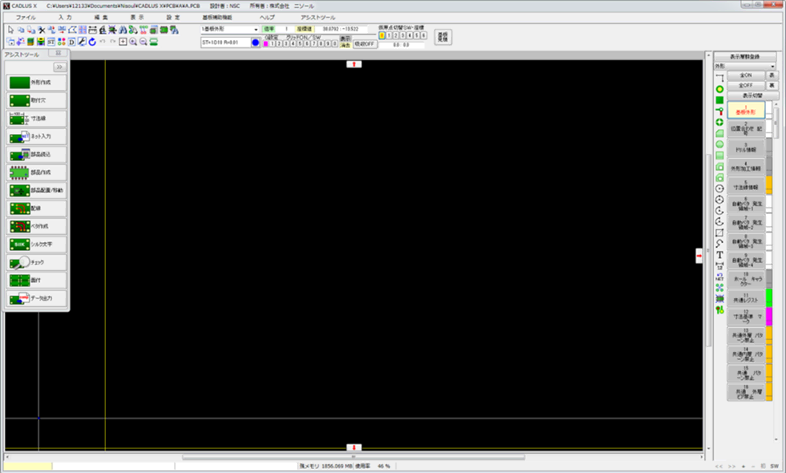The width and height of the screenshot is (786, 473).
Task: Toggle grid switch number 1
Action: [x=272, y=44]
